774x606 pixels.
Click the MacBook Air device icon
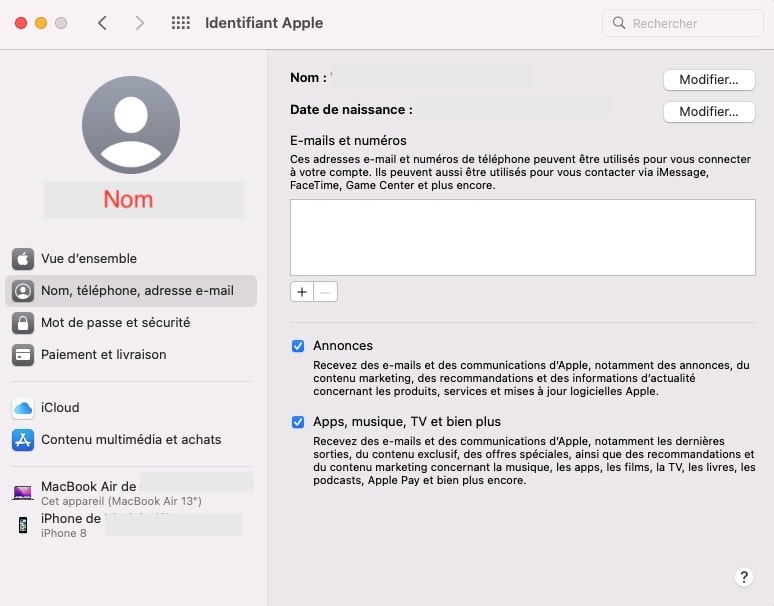click(23, 492)
